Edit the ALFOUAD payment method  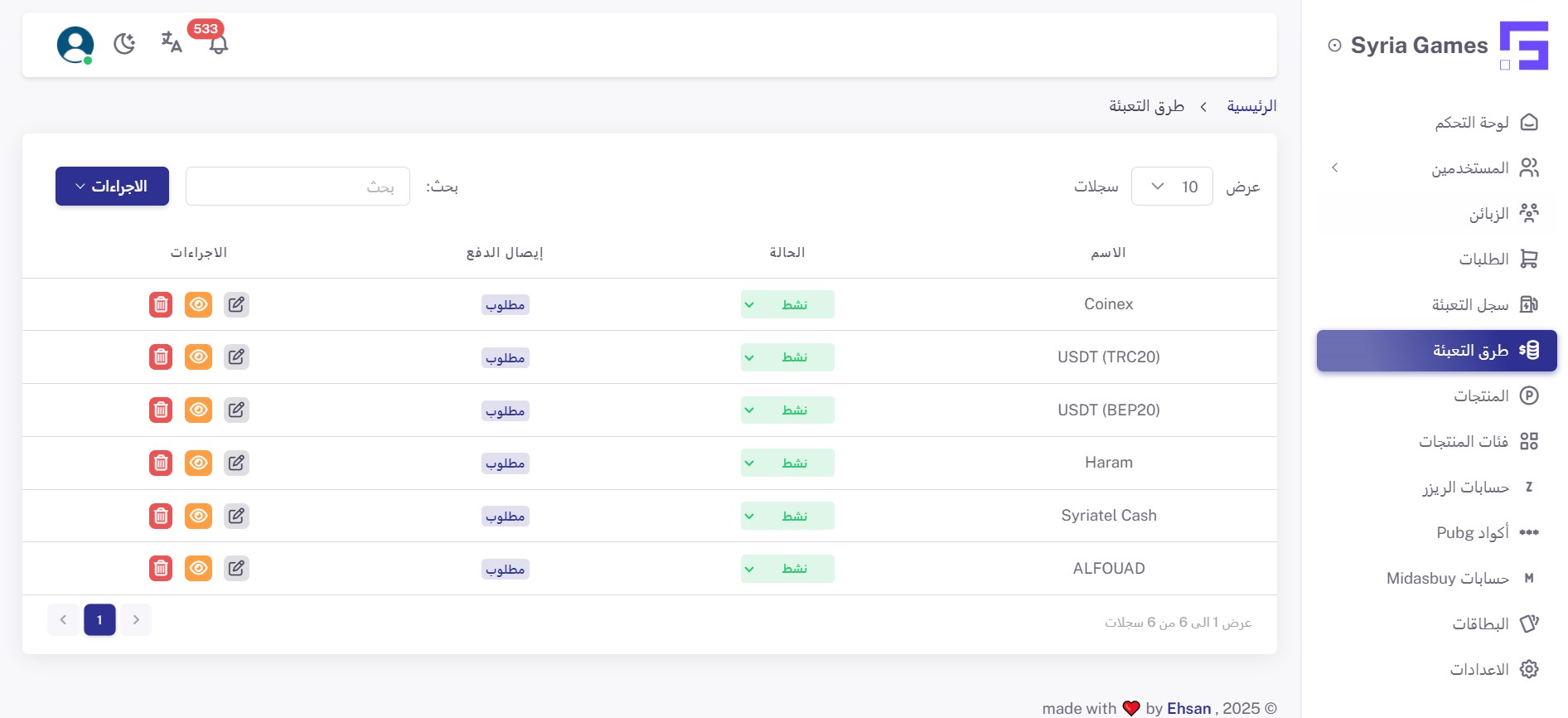click(236, 568)
